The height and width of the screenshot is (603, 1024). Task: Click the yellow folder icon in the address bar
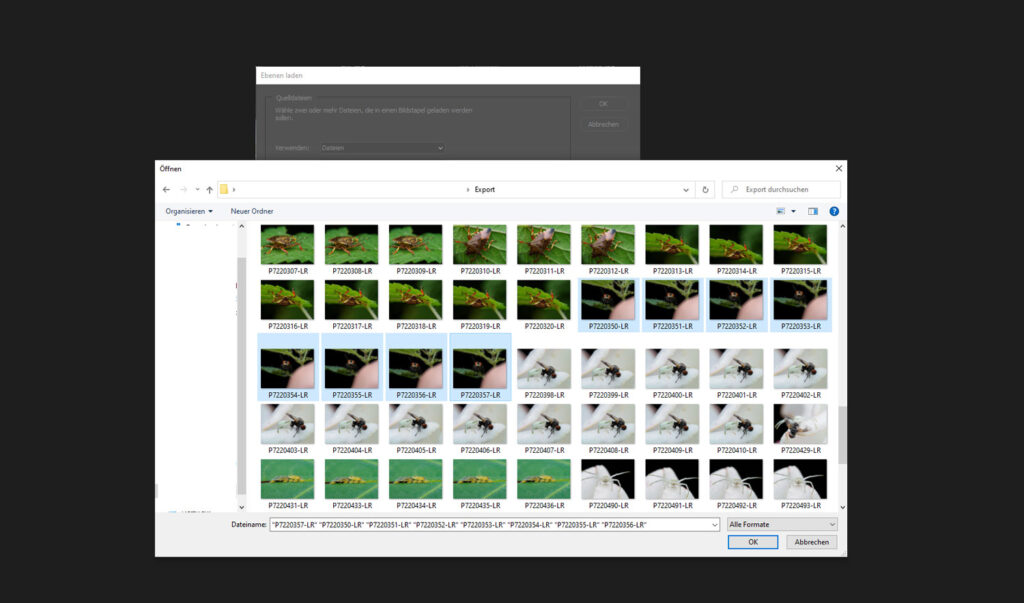click(225, 189)
